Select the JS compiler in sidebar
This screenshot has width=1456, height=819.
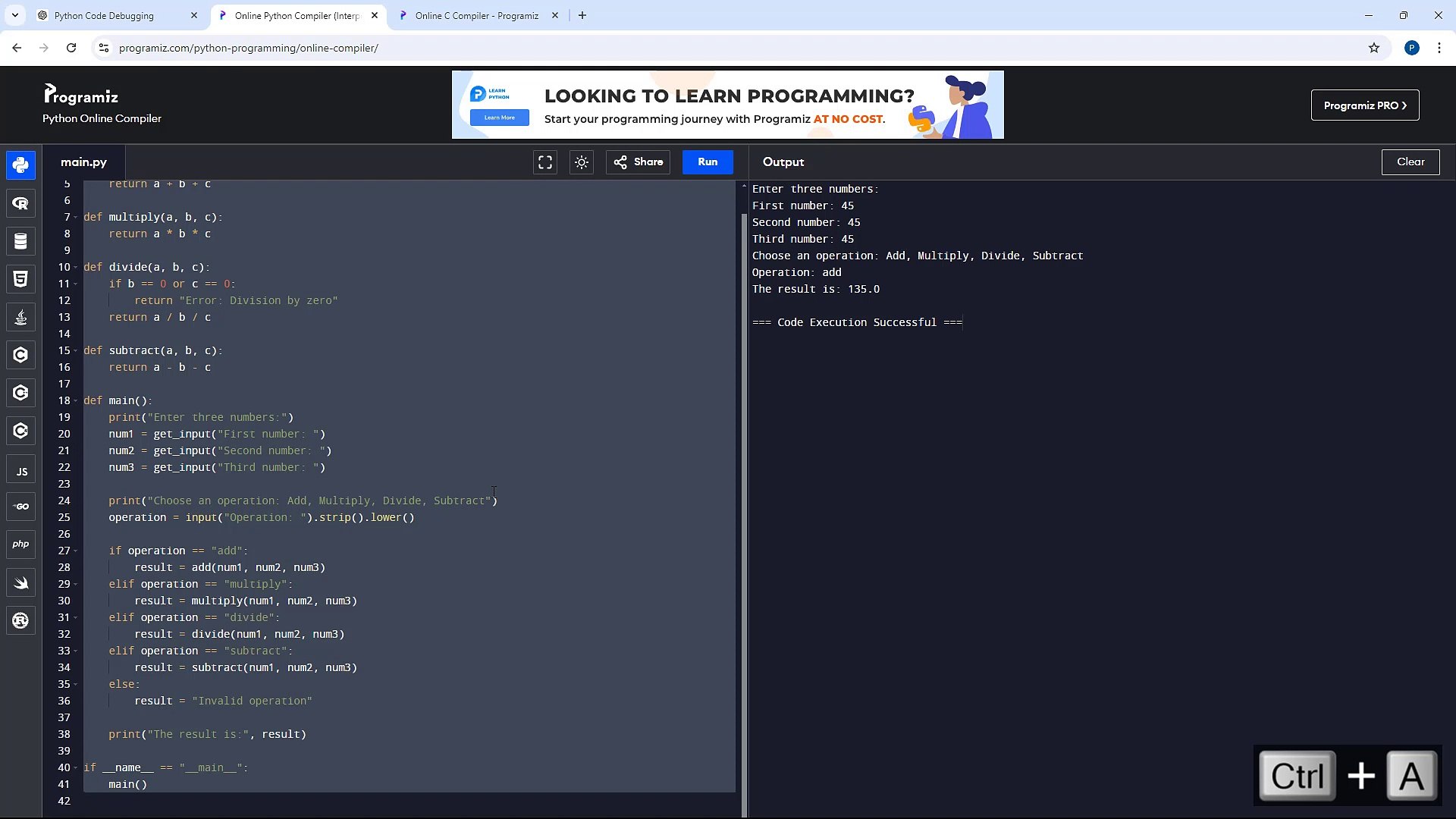20,469
